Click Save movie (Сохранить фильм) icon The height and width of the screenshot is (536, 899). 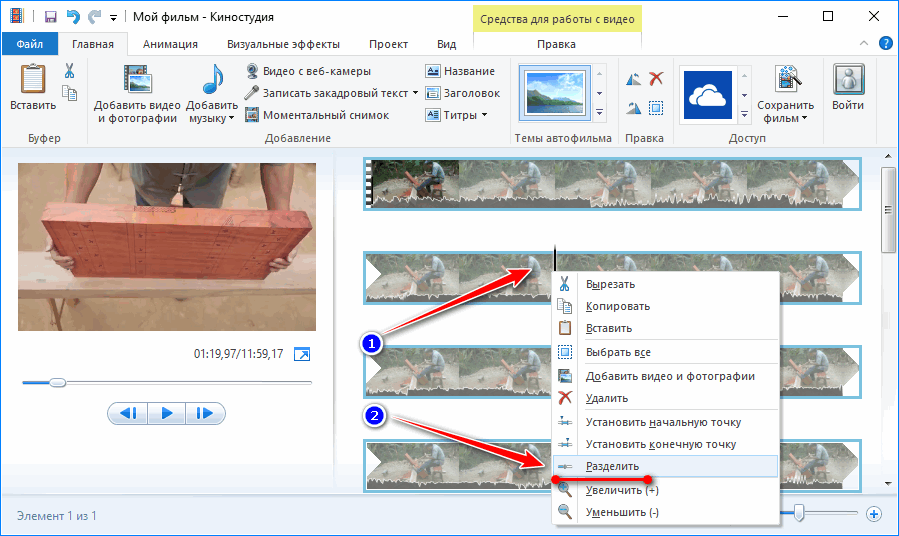tap(787, 79)
